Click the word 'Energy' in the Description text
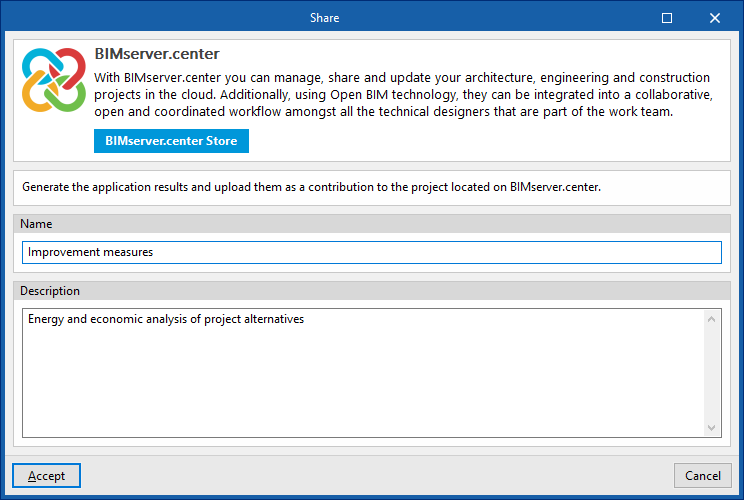The image size is (744, 500). point(46,319)
